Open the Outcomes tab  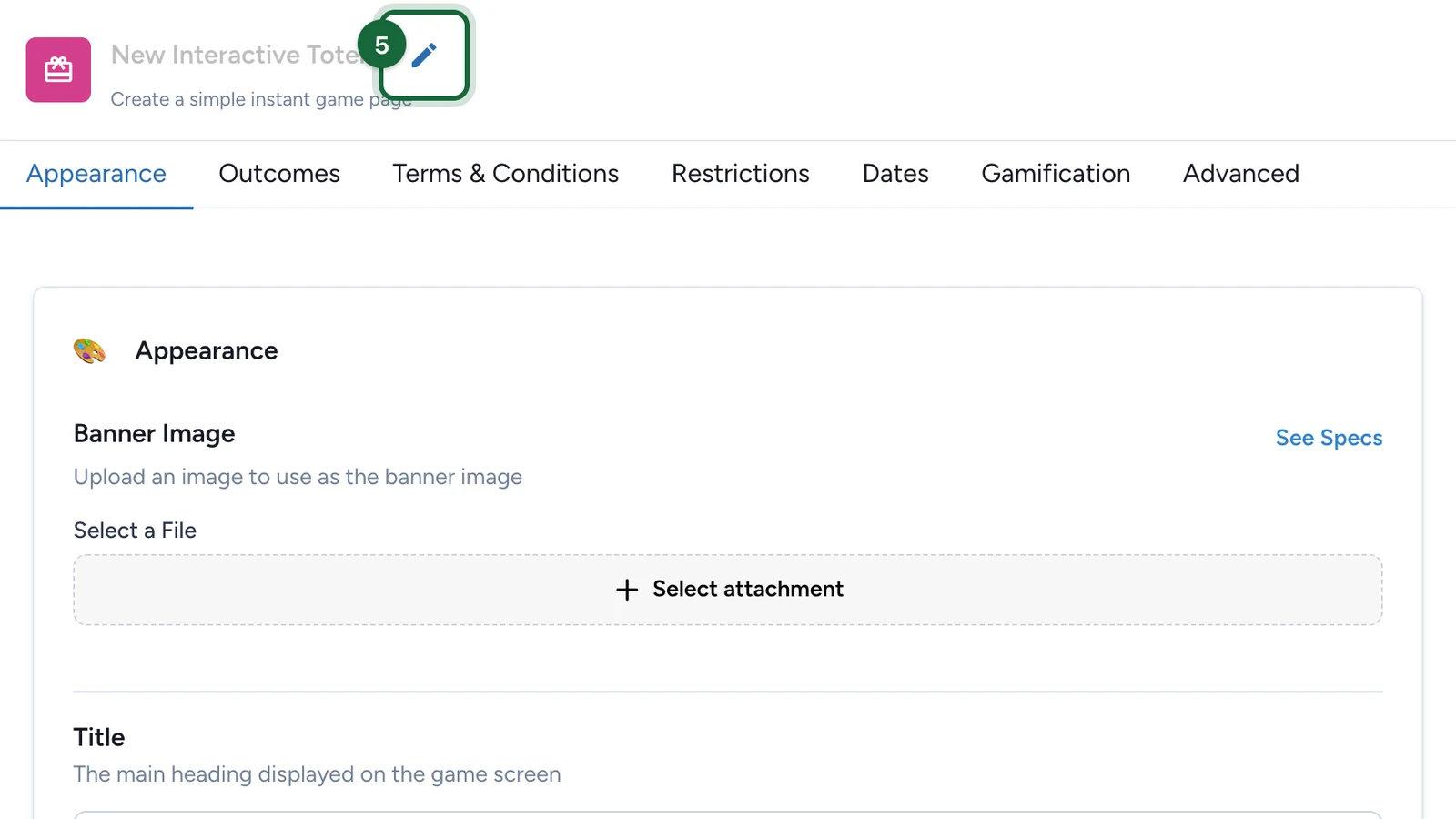click(x=279, y=174)
